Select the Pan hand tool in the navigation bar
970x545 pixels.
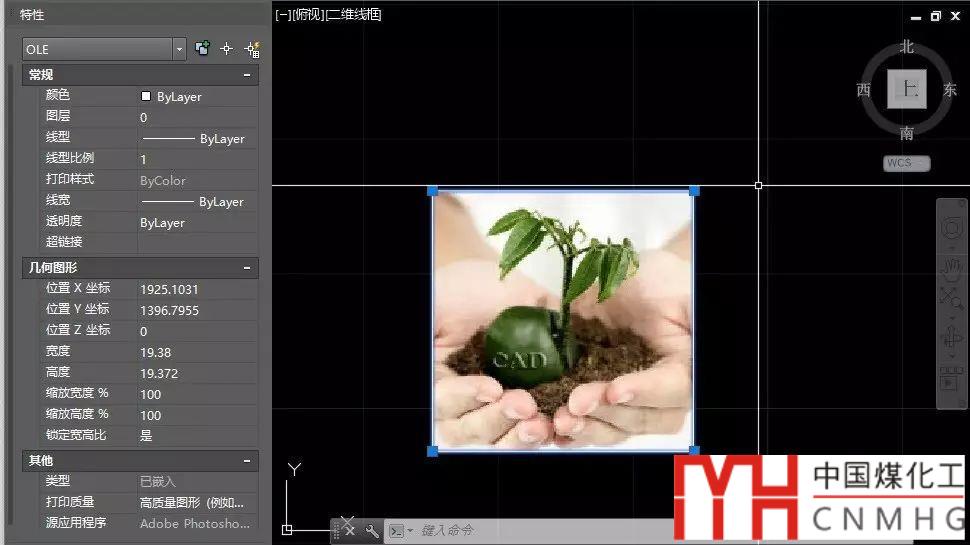[950, 266]
